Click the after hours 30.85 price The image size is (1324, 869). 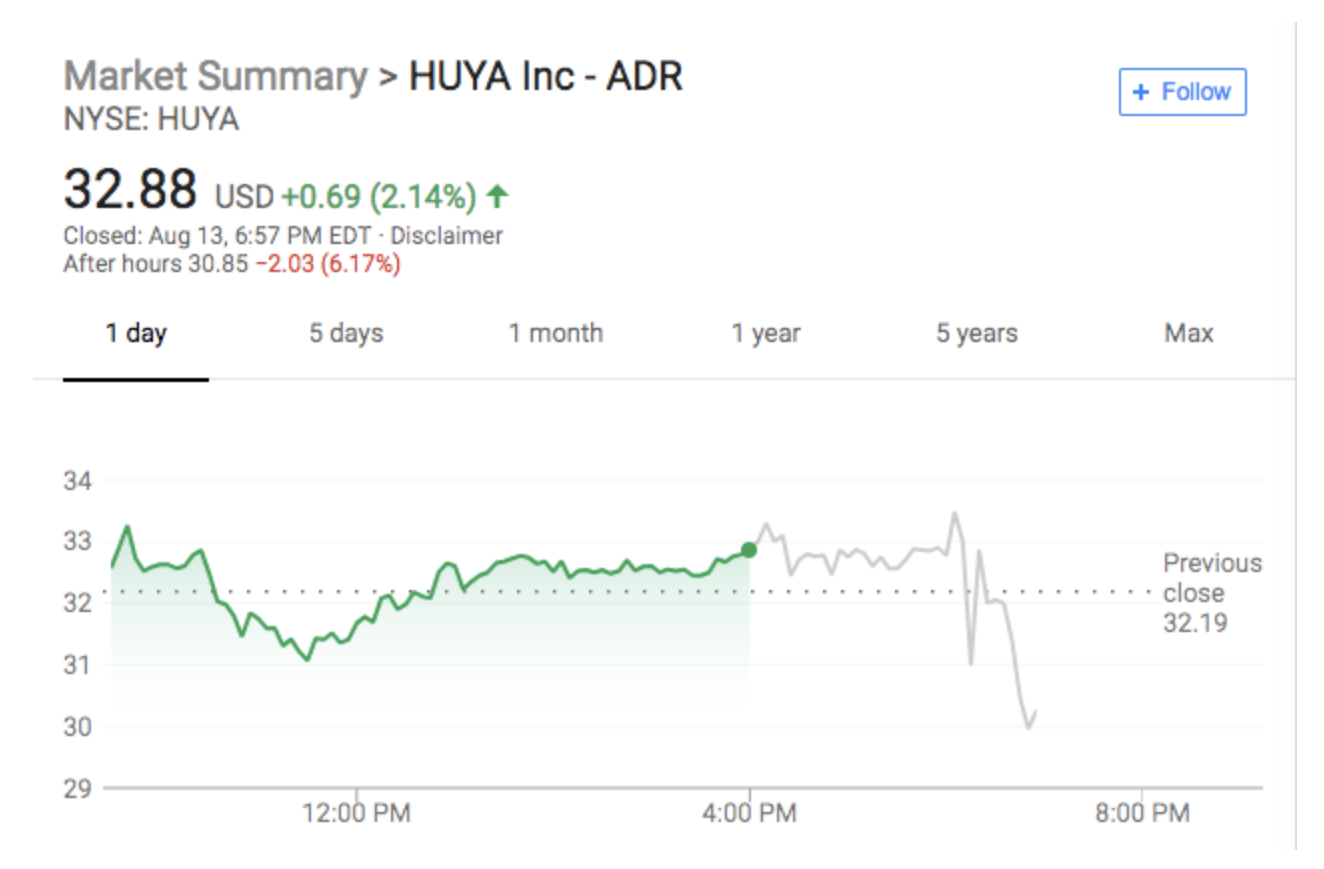pos(218,265)
